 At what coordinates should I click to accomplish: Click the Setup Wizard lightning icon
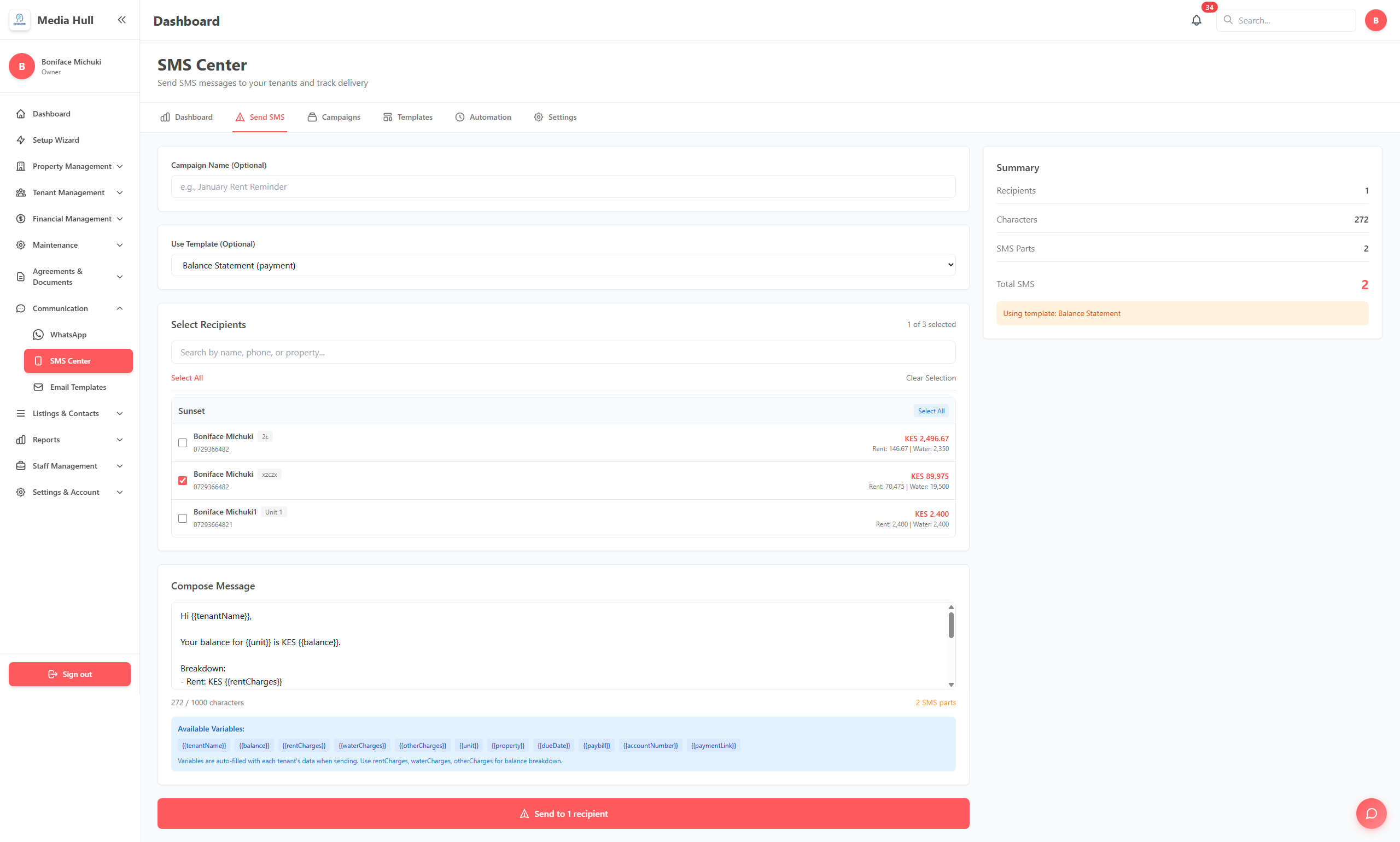pos(21,140)
